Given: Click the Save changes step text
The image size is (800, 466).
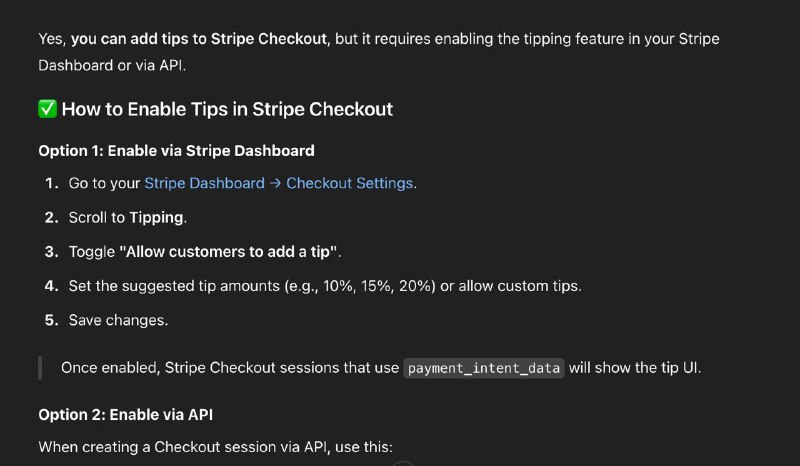Looking at the screenshot, I should (x=118, y=320).
